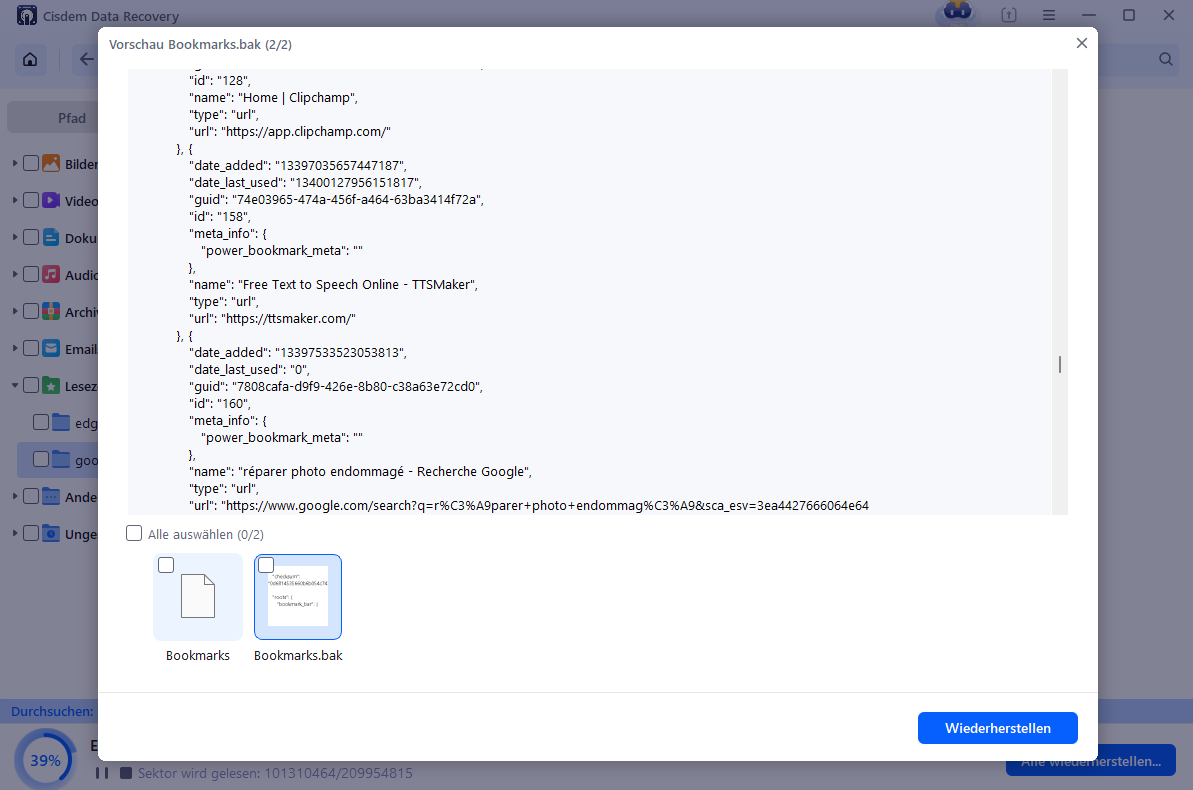Pause the scan with the pause icon
The height and width of the screenshot is (790, 1193).
(102, 773)
